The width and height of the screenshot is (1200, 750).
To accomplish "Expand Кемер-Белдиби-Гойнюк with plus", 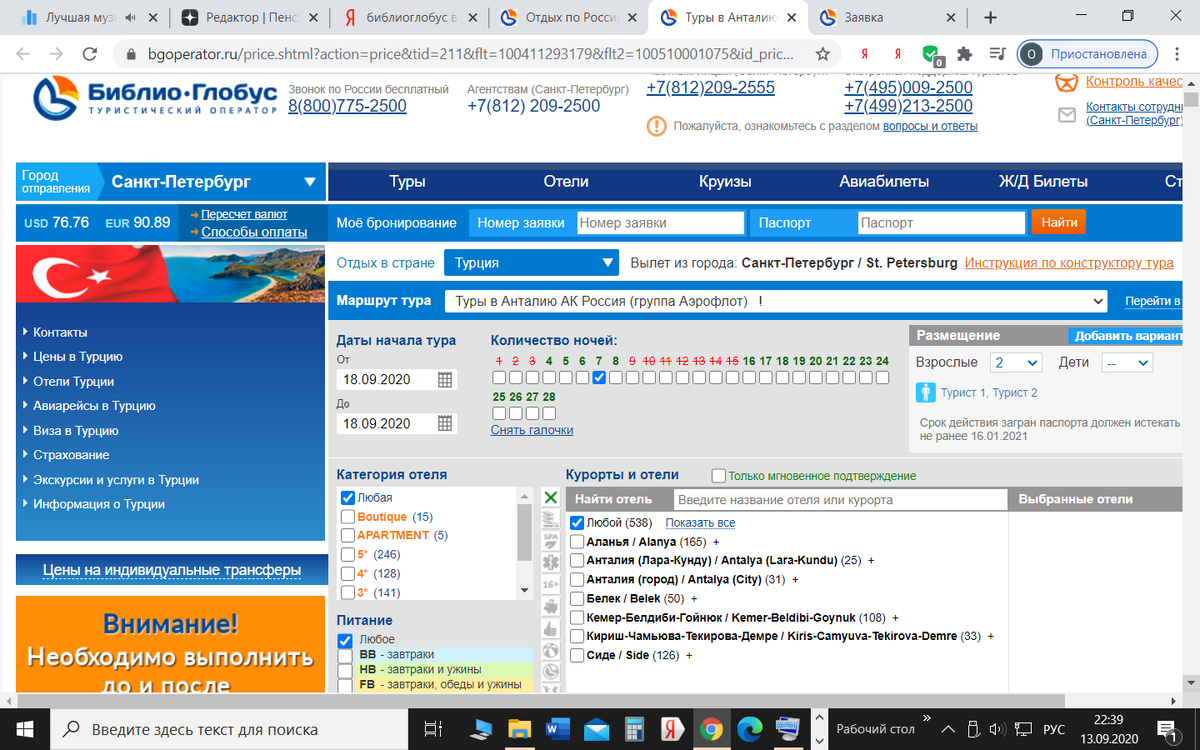I will click(x=896, y=617).
